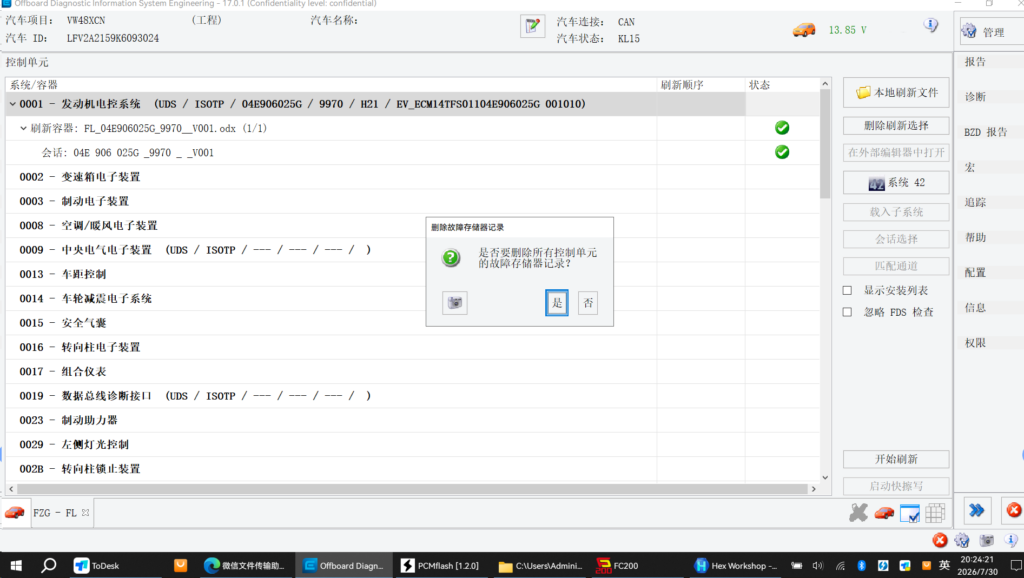Open the 配置 sidebar item
Image resolution: width=1024 pixels, height=578 pixels.
pyautogui.click(x=975, y=272)
